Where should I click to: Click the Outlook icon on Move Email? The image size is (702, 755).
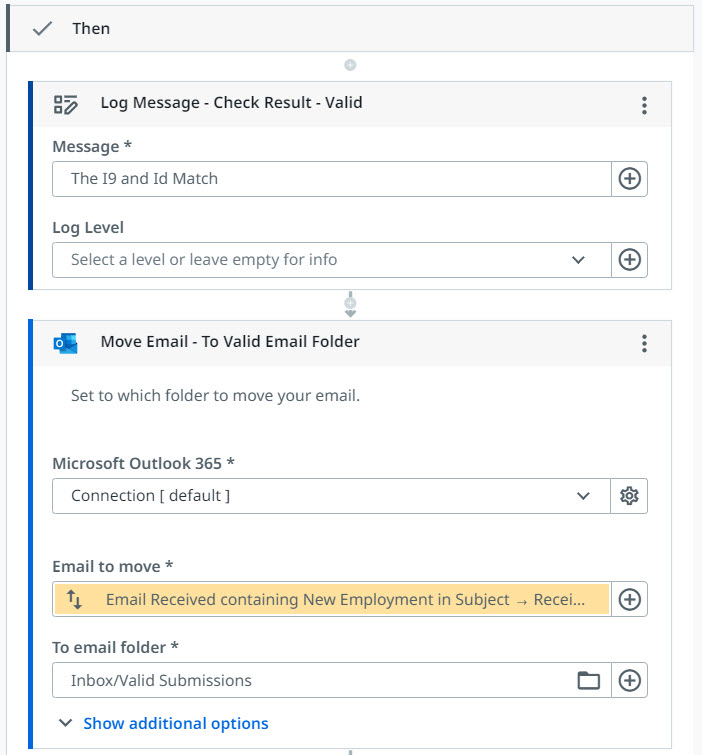coord(66,343)
